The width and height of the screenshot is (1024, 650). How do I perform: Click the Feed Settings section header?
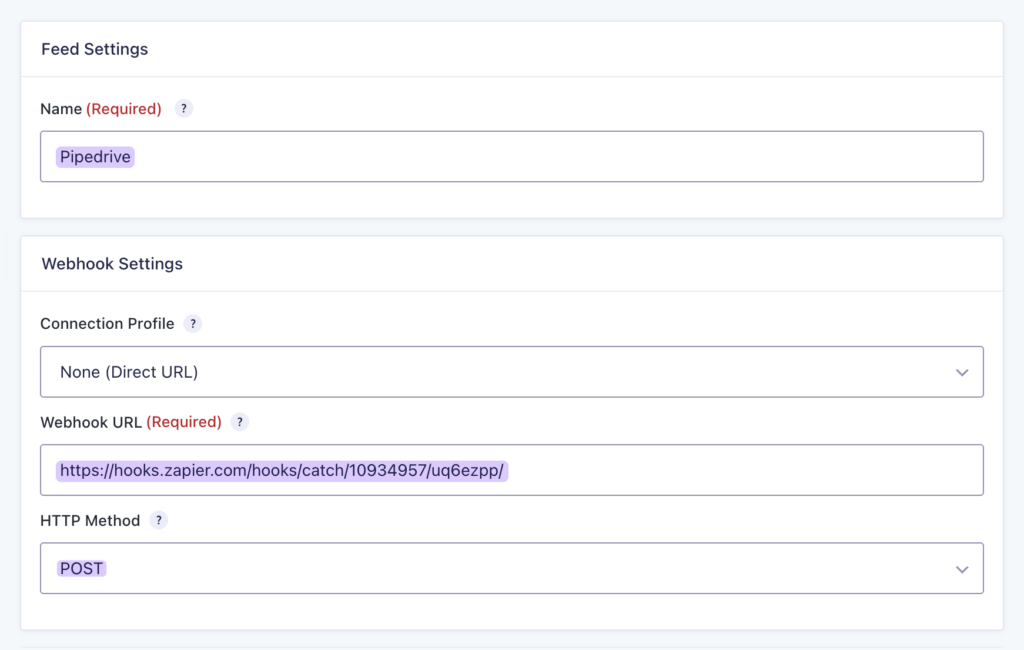(94, 48)
